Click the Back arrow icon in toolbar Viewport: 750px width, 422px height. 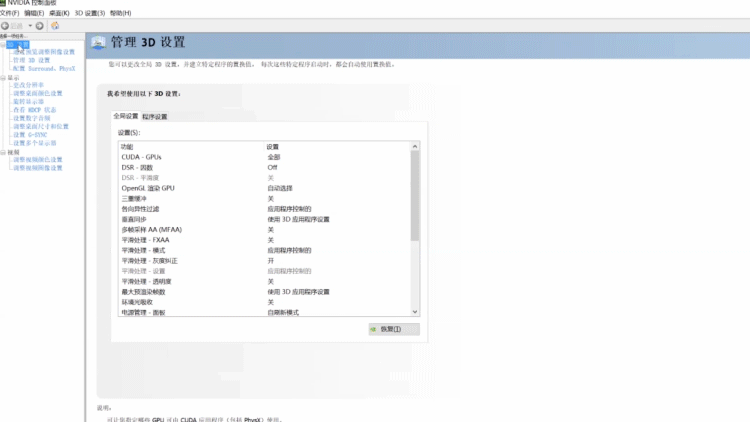click(x=5, y=26)
